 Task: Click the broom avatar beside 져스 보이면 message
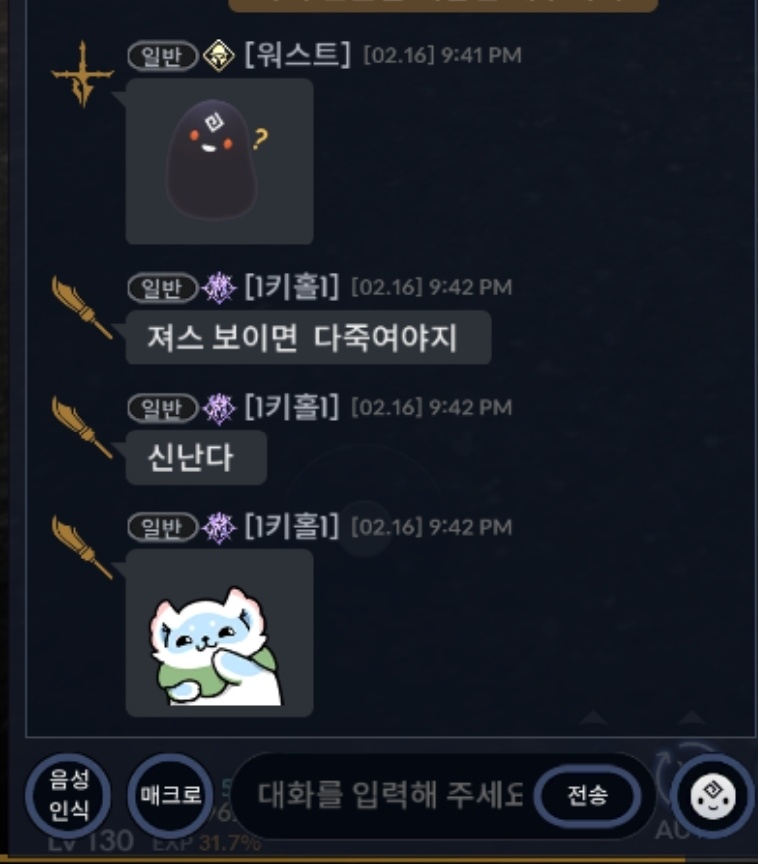point(82,307)
